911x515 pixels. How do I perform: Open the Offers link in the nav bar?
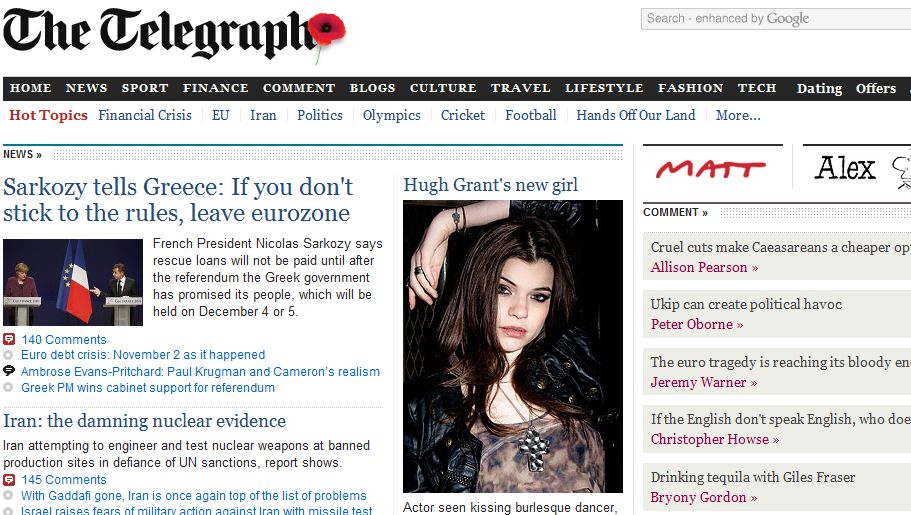[x=876, y=88]
